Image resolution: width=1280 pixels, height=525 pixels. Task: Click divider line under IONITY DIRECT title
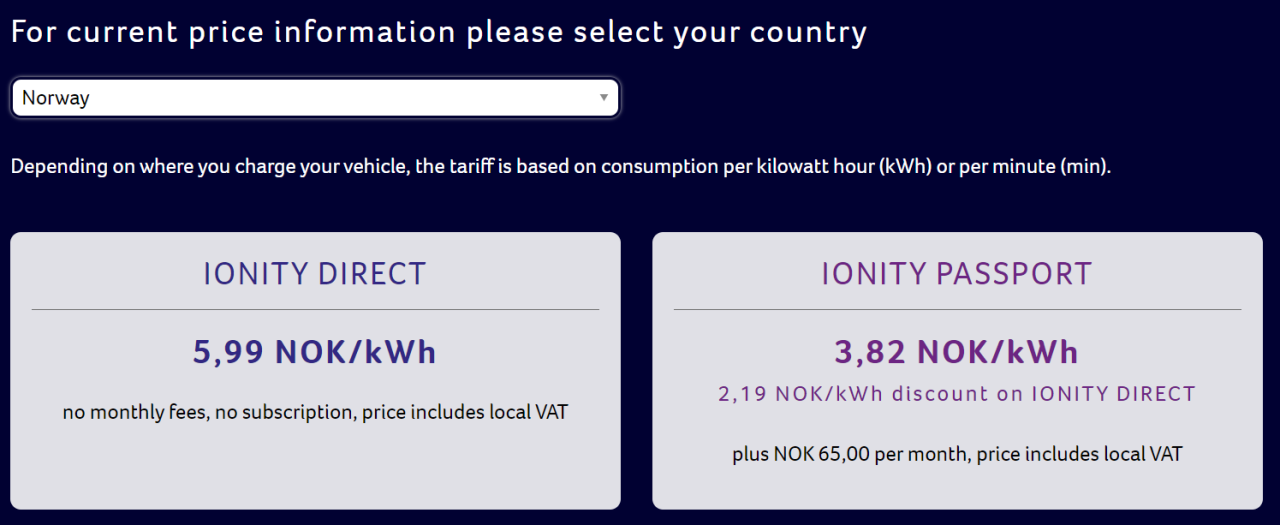[315, 310]
